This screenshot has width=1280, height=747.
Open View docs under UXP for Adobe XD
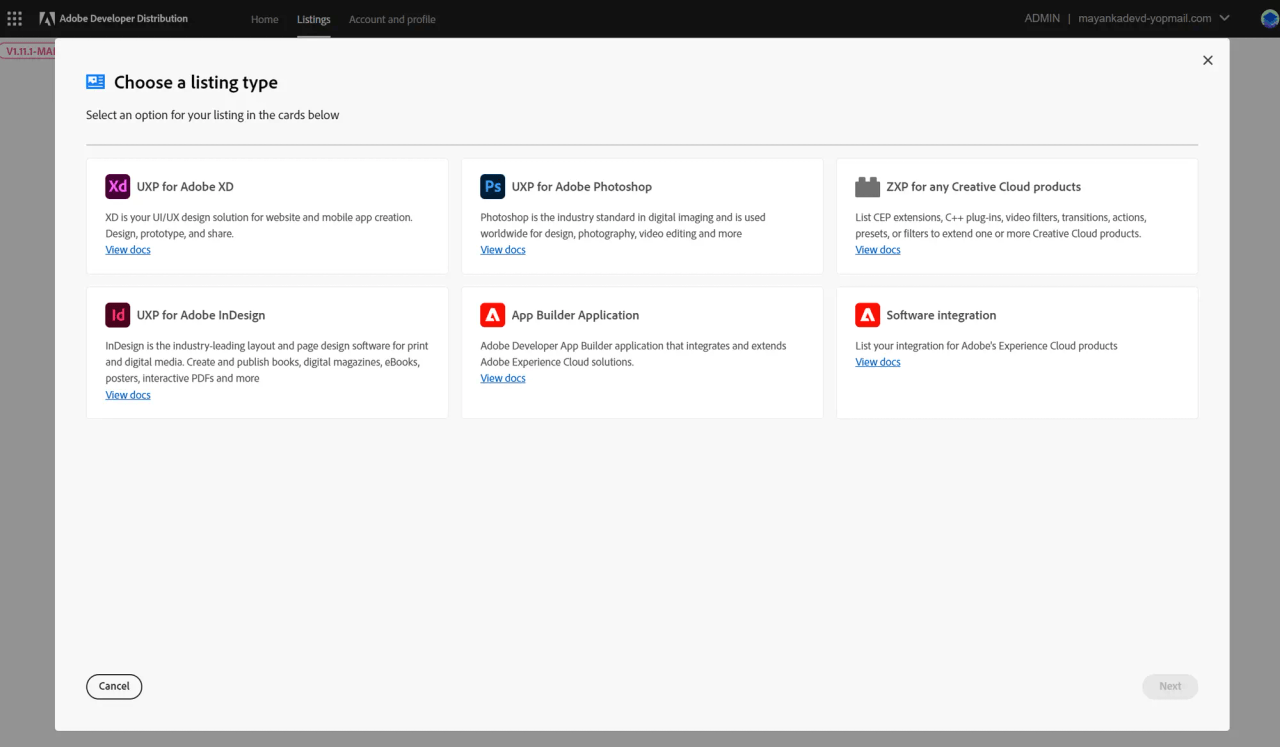(128, 250)
